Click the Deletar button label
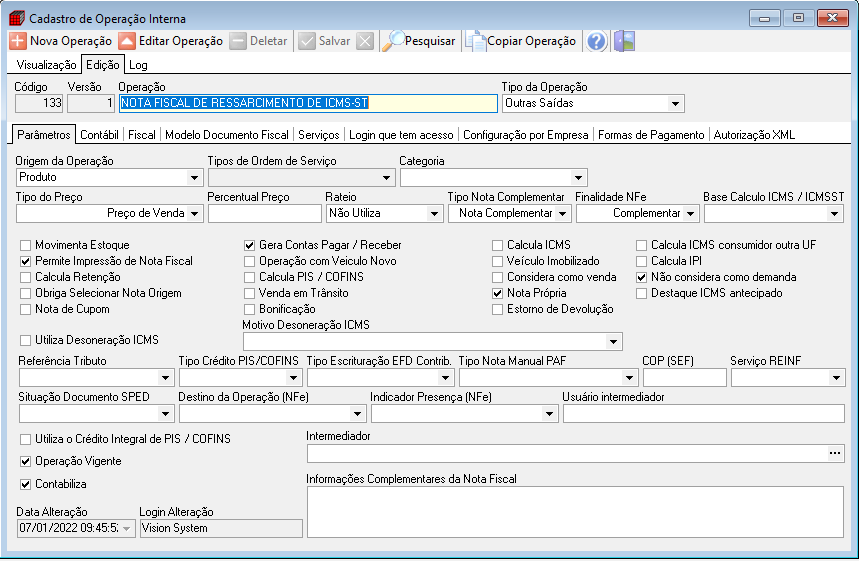Screen dimensions: 859x561 coord(268,41)
